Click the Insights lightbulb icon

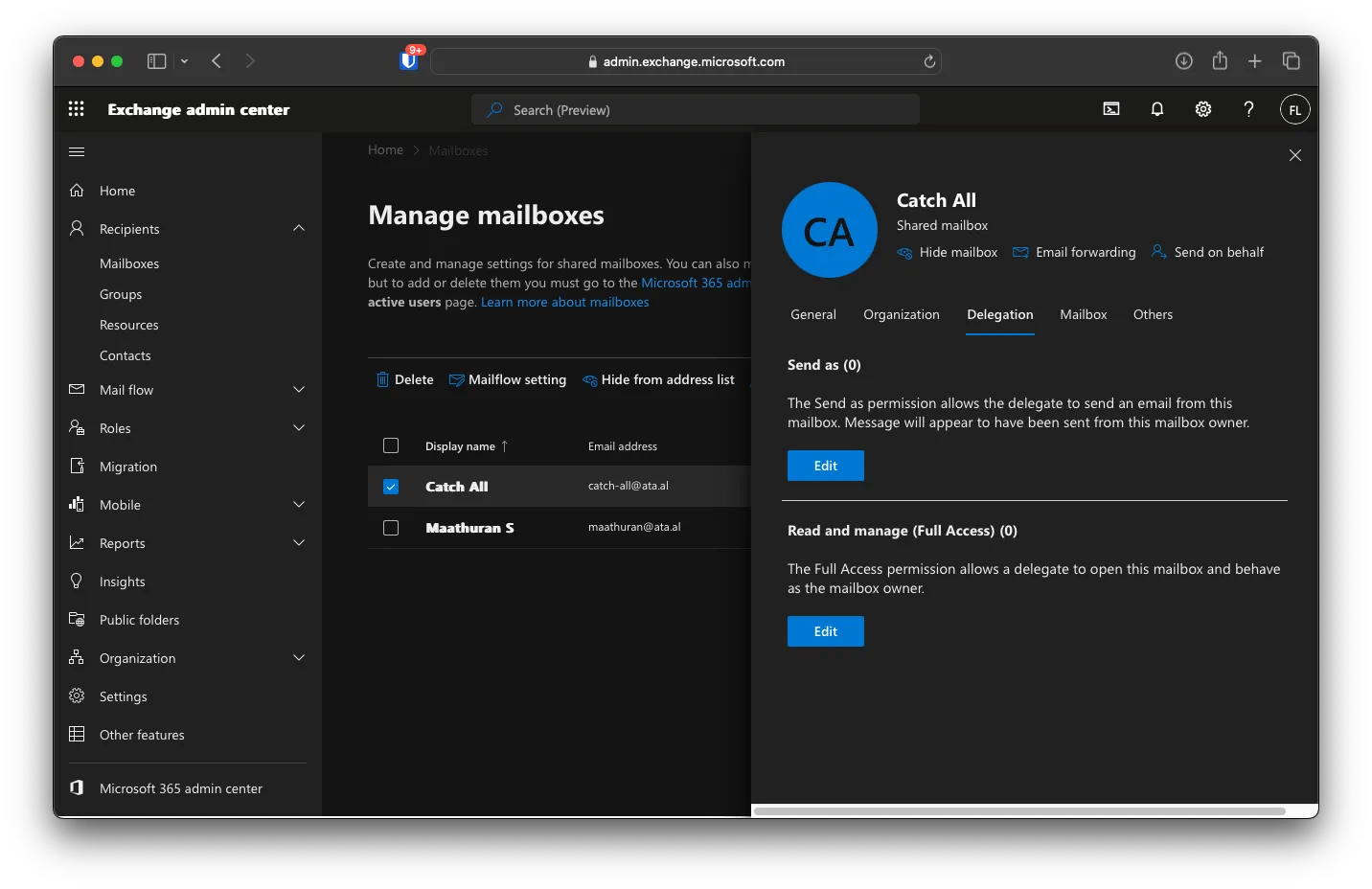point(77,581)
